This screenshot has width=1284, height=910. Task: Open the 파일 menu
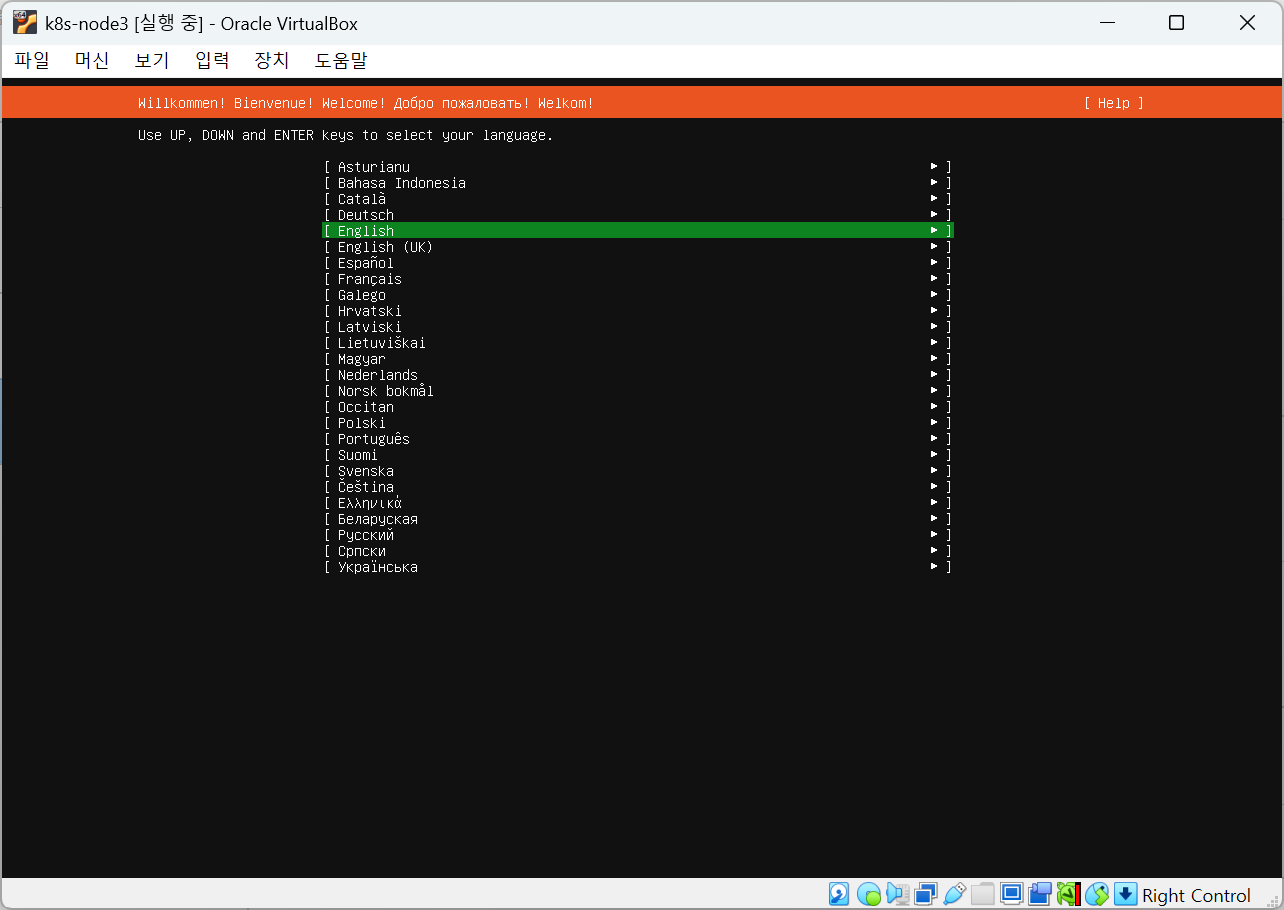click(32, 60)
